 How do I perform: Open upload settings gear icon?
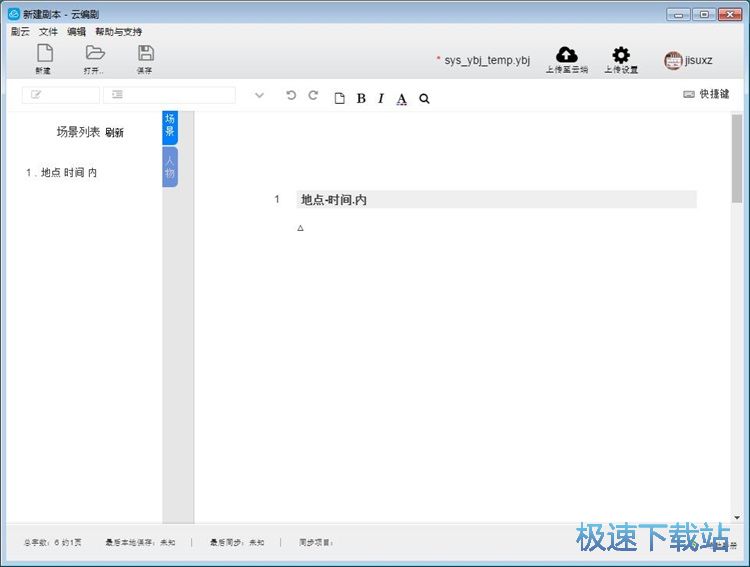tap(620, 59)
